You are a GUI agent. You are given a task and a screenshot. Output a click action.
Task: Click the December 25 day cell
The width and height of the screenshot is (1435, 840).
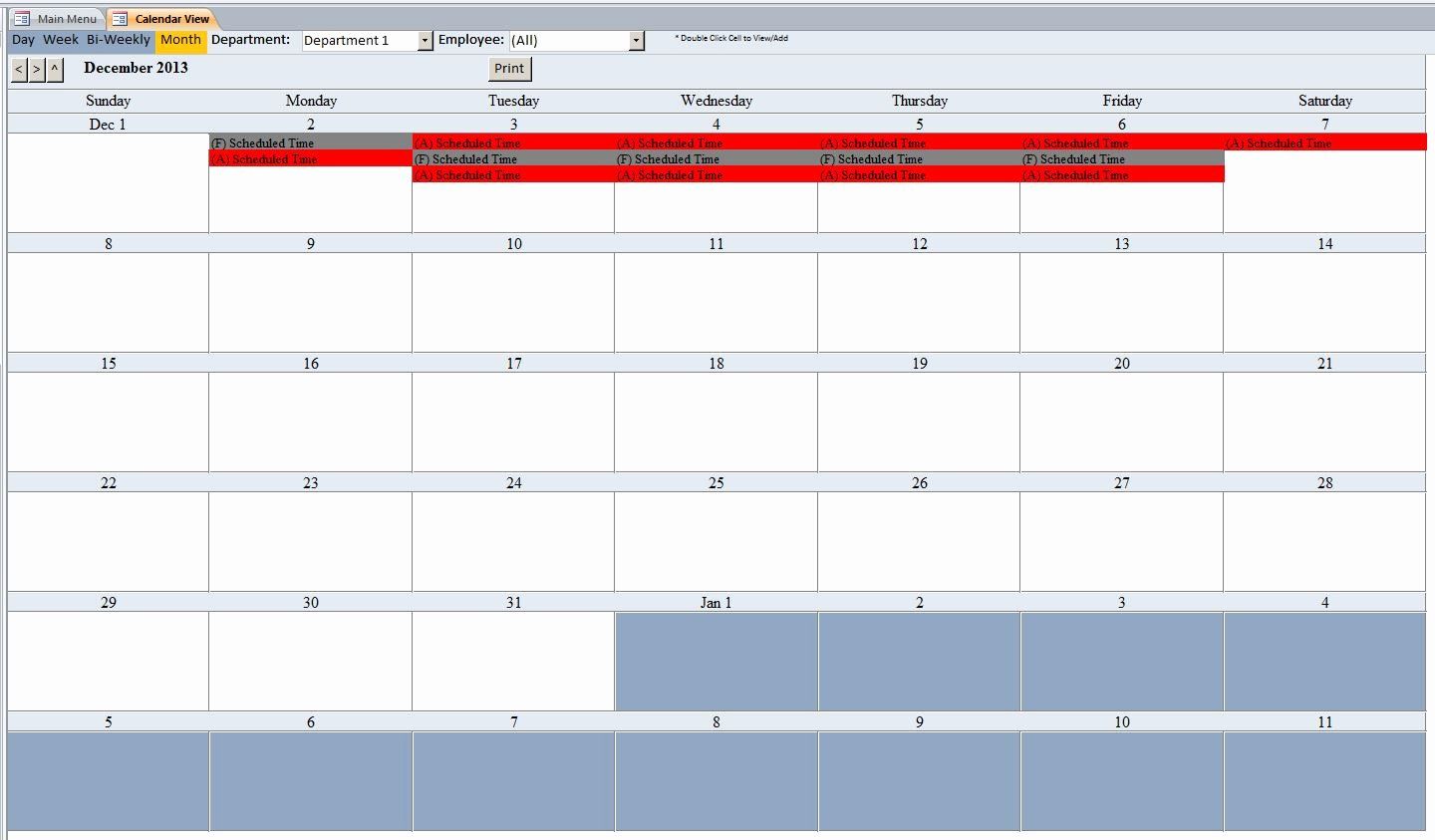[x=716, y=541]
